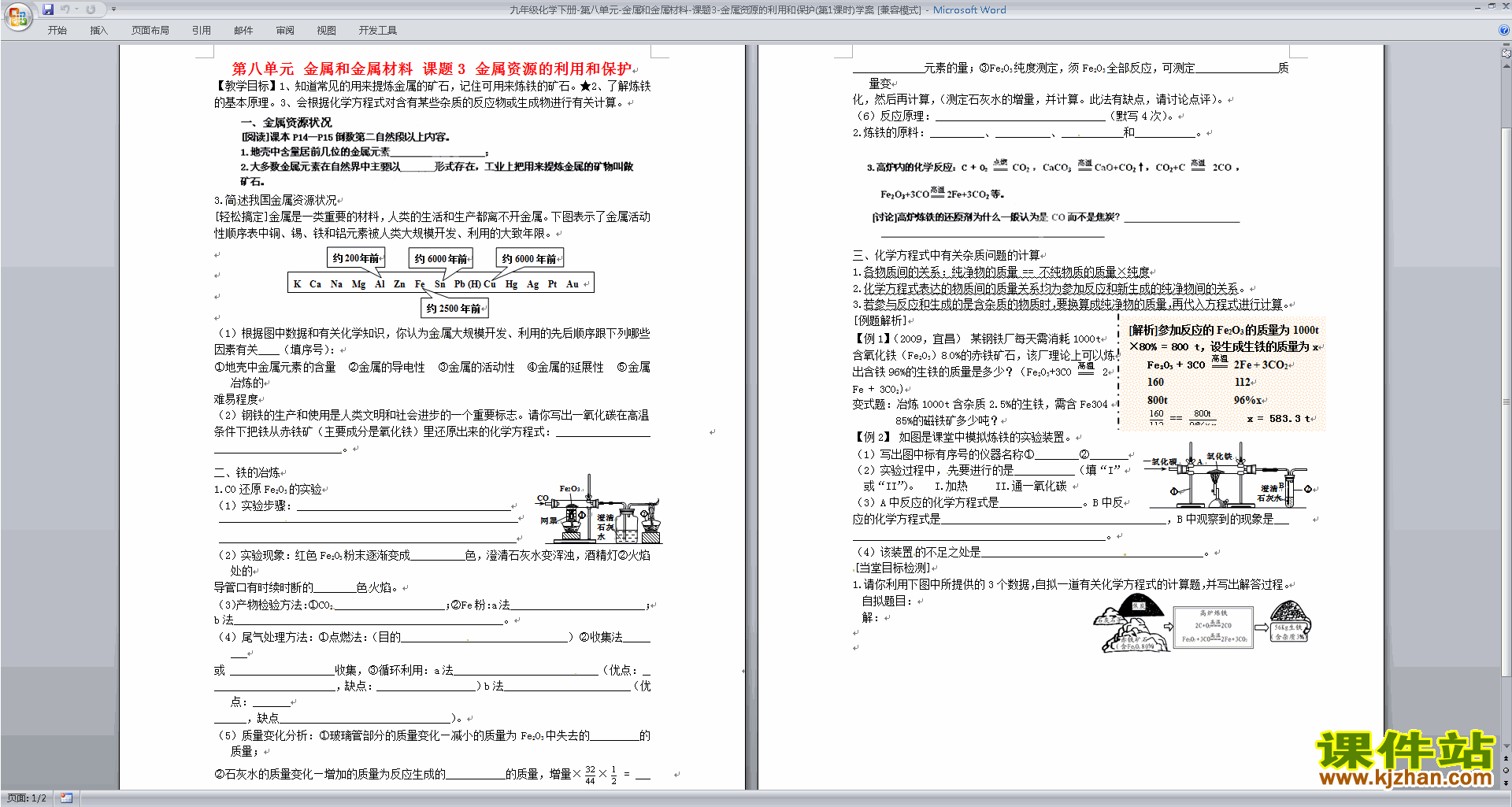Go to next page with double-arrow button
1512x807 pixels.
click(1506, 783)
